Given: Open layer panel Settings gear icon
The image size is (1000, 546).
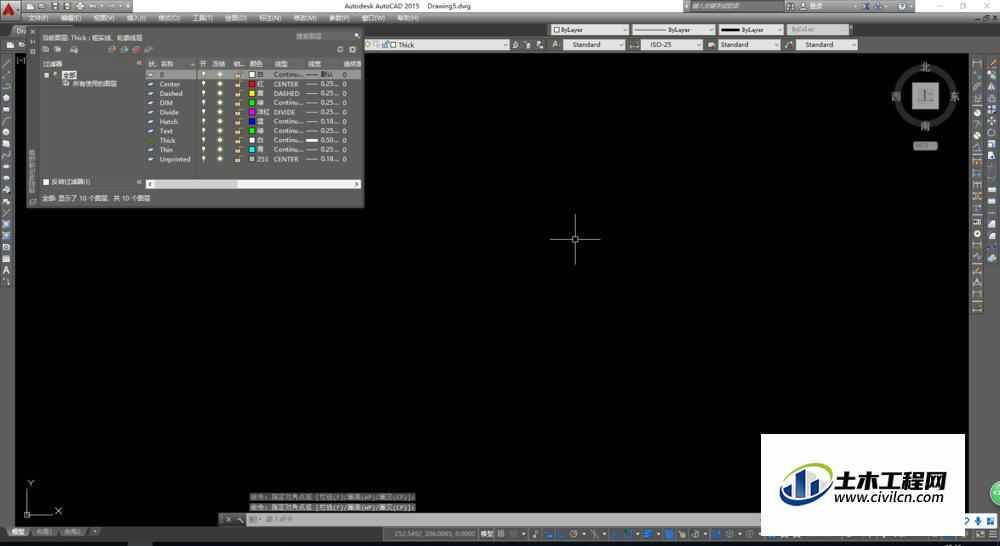Looking at the screenshot, I should click(352, 49).
